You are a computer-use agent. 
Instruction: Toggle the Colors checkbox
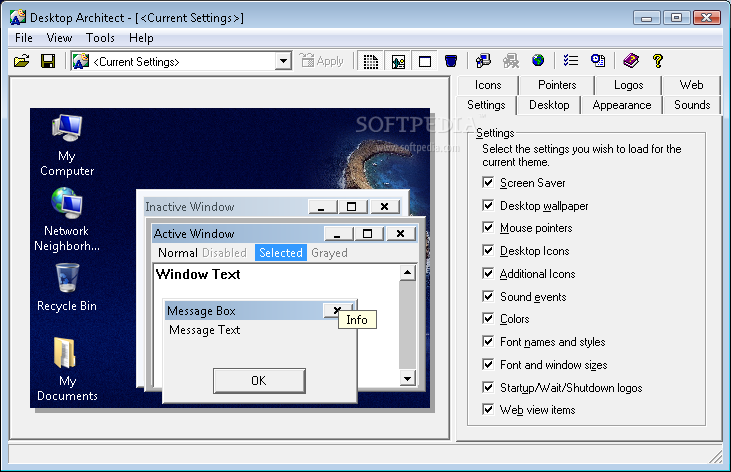[488, 319]
